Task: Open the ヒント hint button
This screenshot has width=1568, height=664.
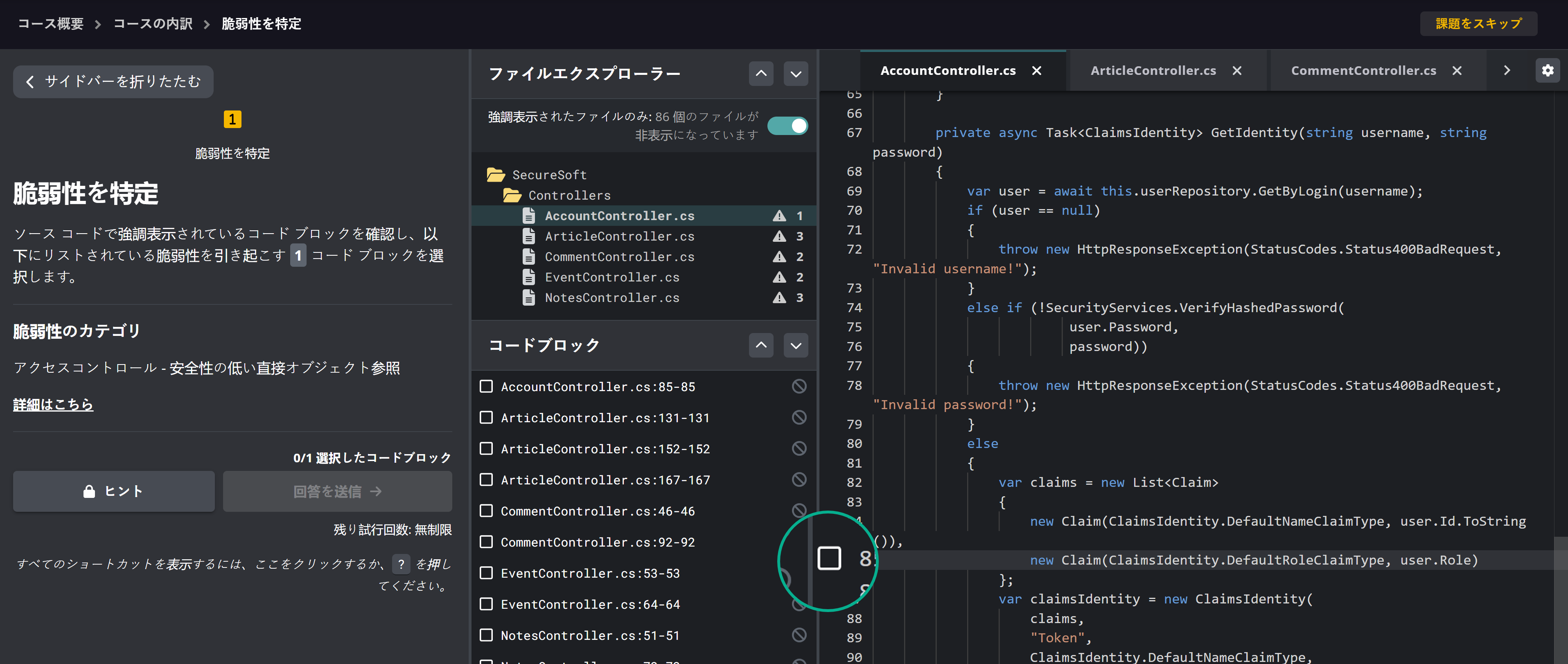Action: (113, 491)
